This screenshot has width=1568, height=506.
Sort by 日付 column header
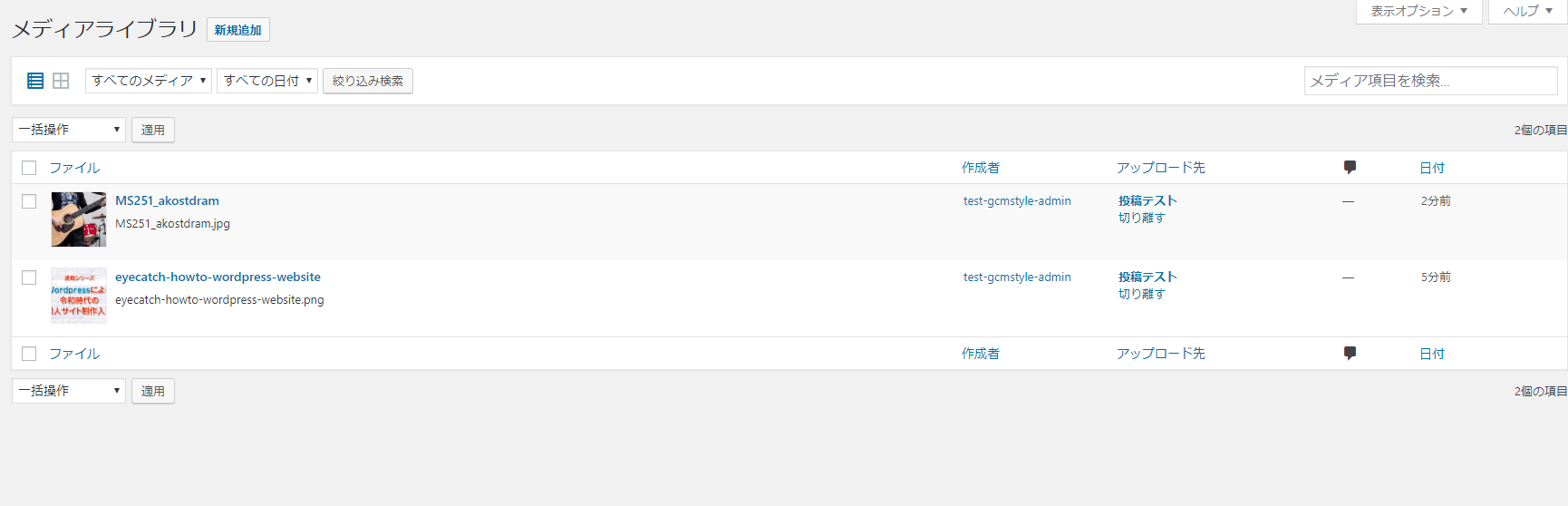1432,168
